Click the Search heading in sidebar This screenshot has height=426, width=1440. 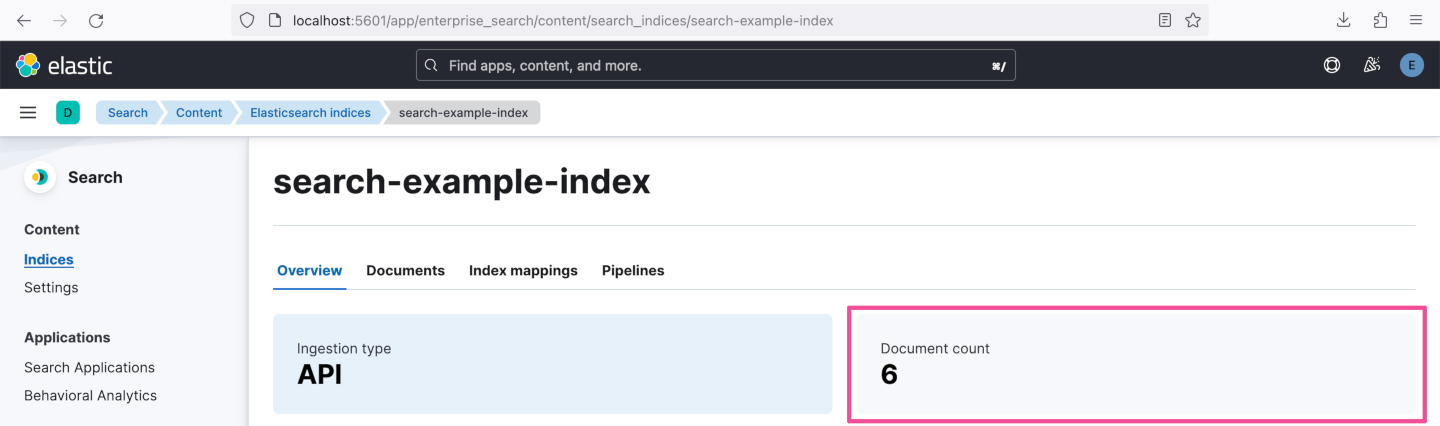[95, 178]
